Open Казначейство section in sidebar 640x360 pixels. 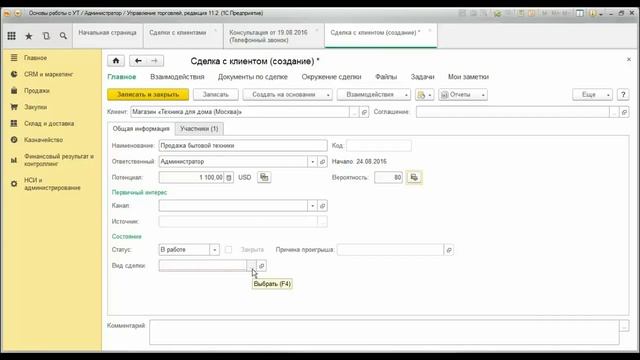(x=43, y=140)
